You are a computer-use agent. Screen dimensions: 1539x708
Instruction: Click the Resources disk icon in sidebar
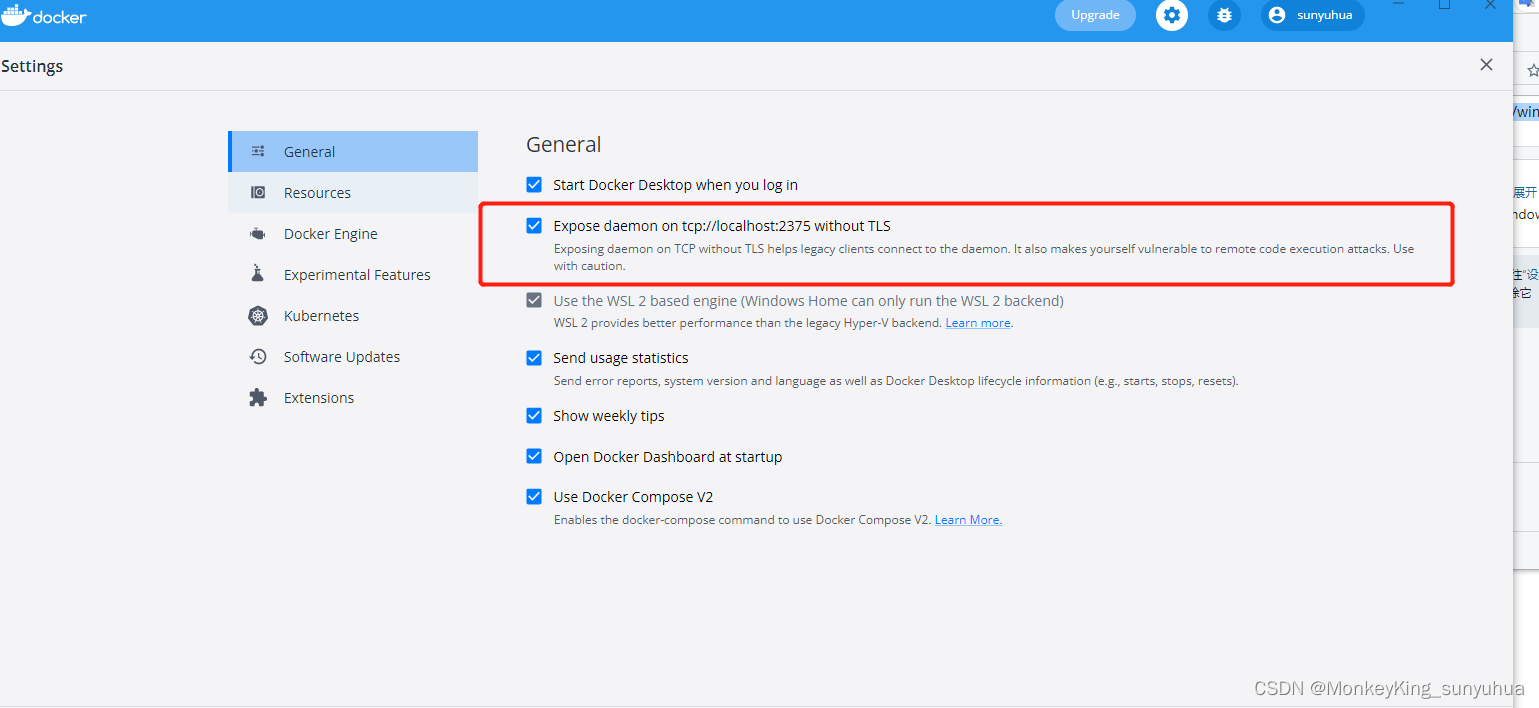(x=258, y=193)
